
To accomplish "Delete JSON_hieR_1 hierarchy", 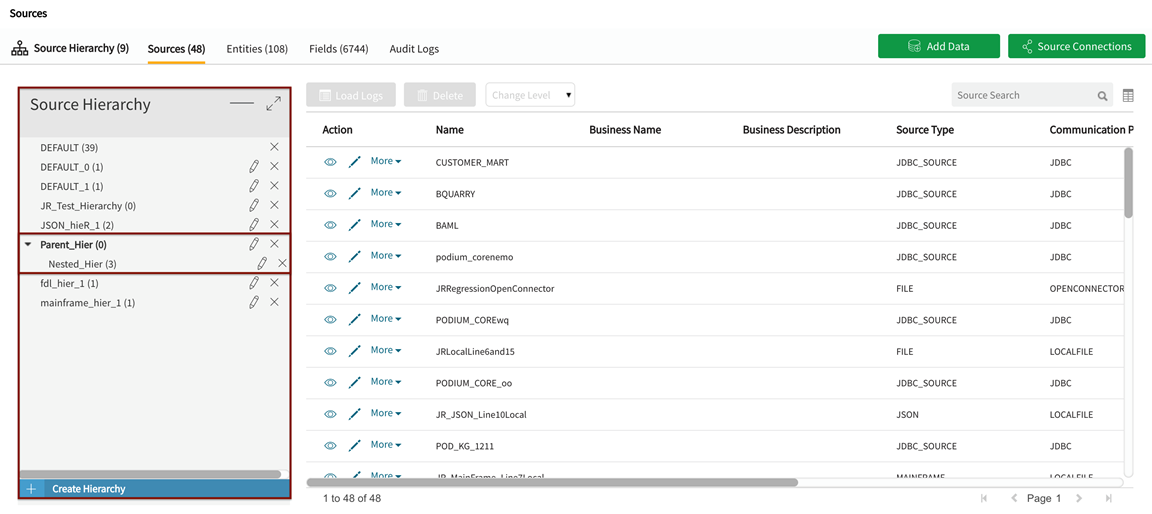I will click(274, 224).
